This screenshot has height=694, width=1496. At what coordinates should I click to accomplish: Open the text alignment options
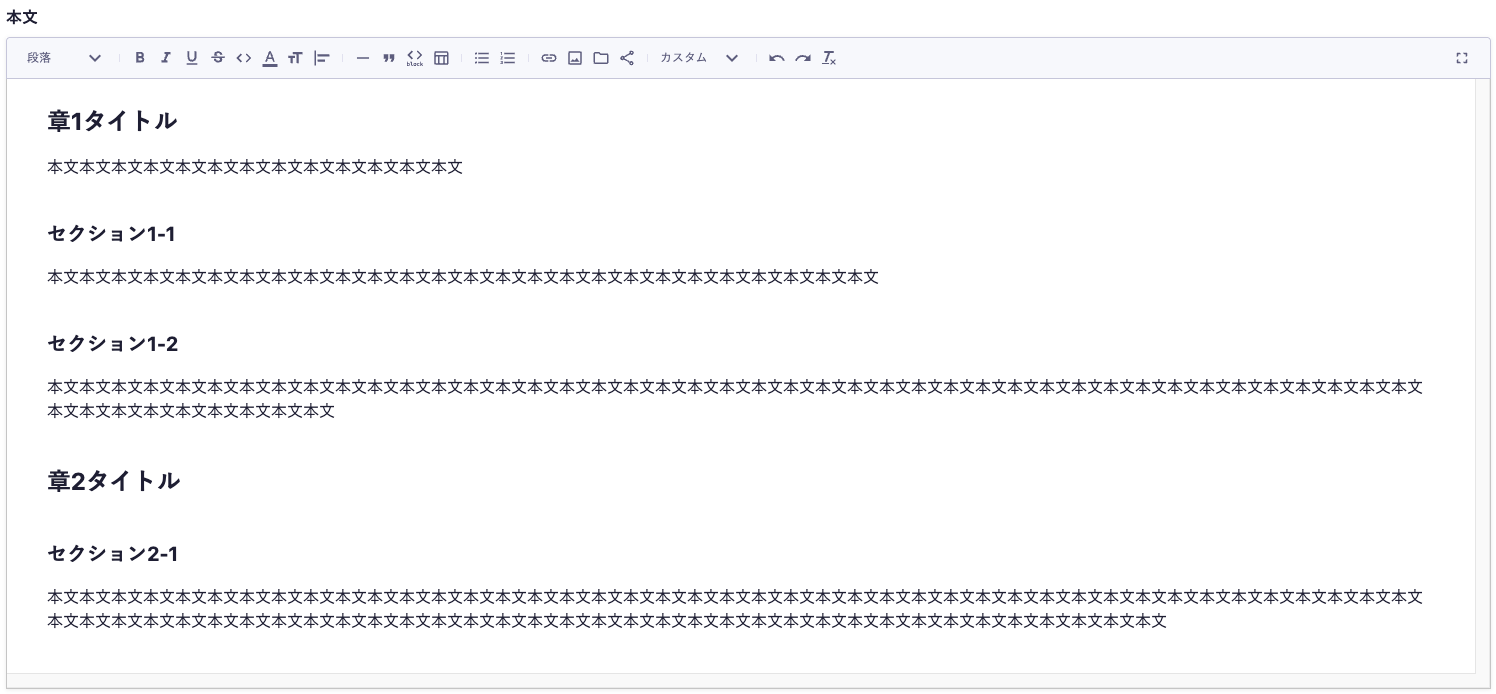click(321, 58)
